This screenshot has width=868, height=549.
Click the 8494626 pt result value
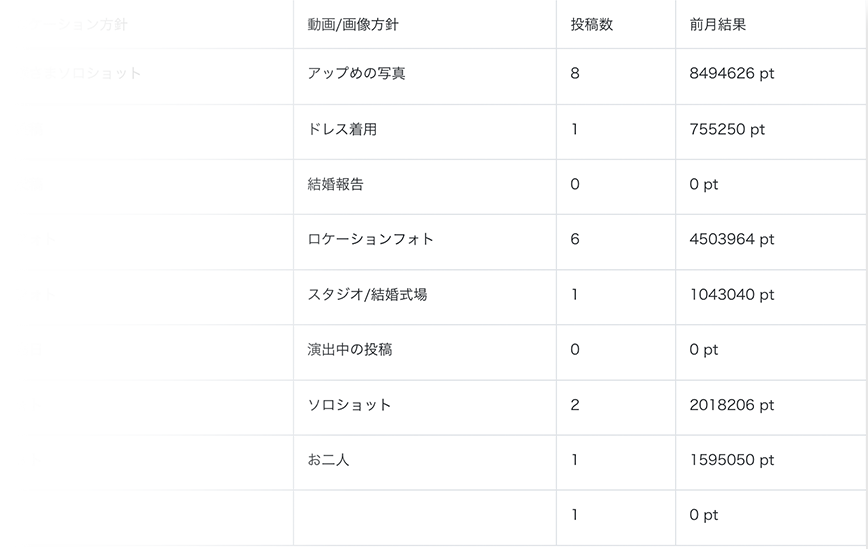click(x=731, y=74)
